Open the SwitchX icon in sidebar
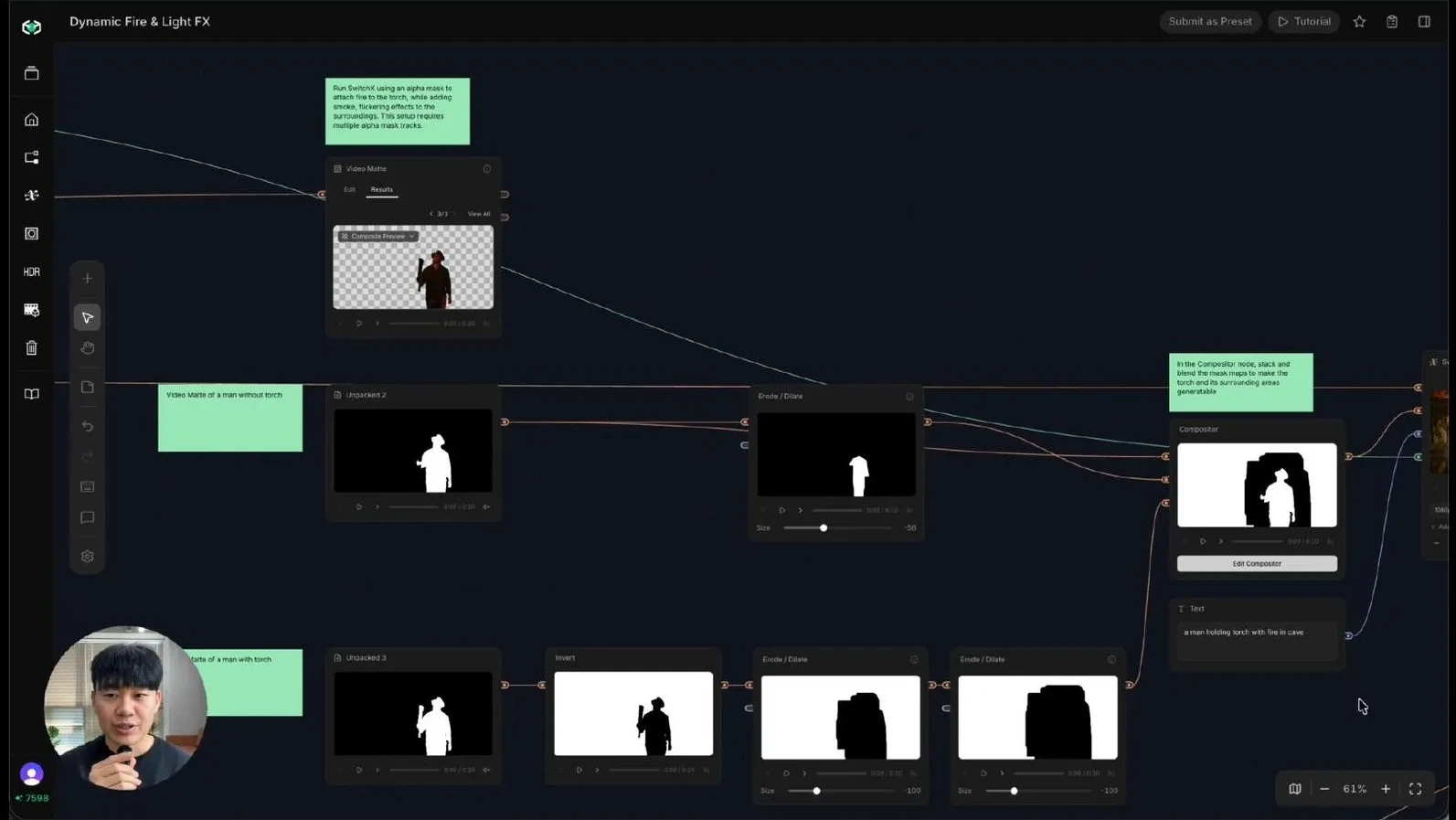This screenshot has height=820, width=1456. point(31,196)
